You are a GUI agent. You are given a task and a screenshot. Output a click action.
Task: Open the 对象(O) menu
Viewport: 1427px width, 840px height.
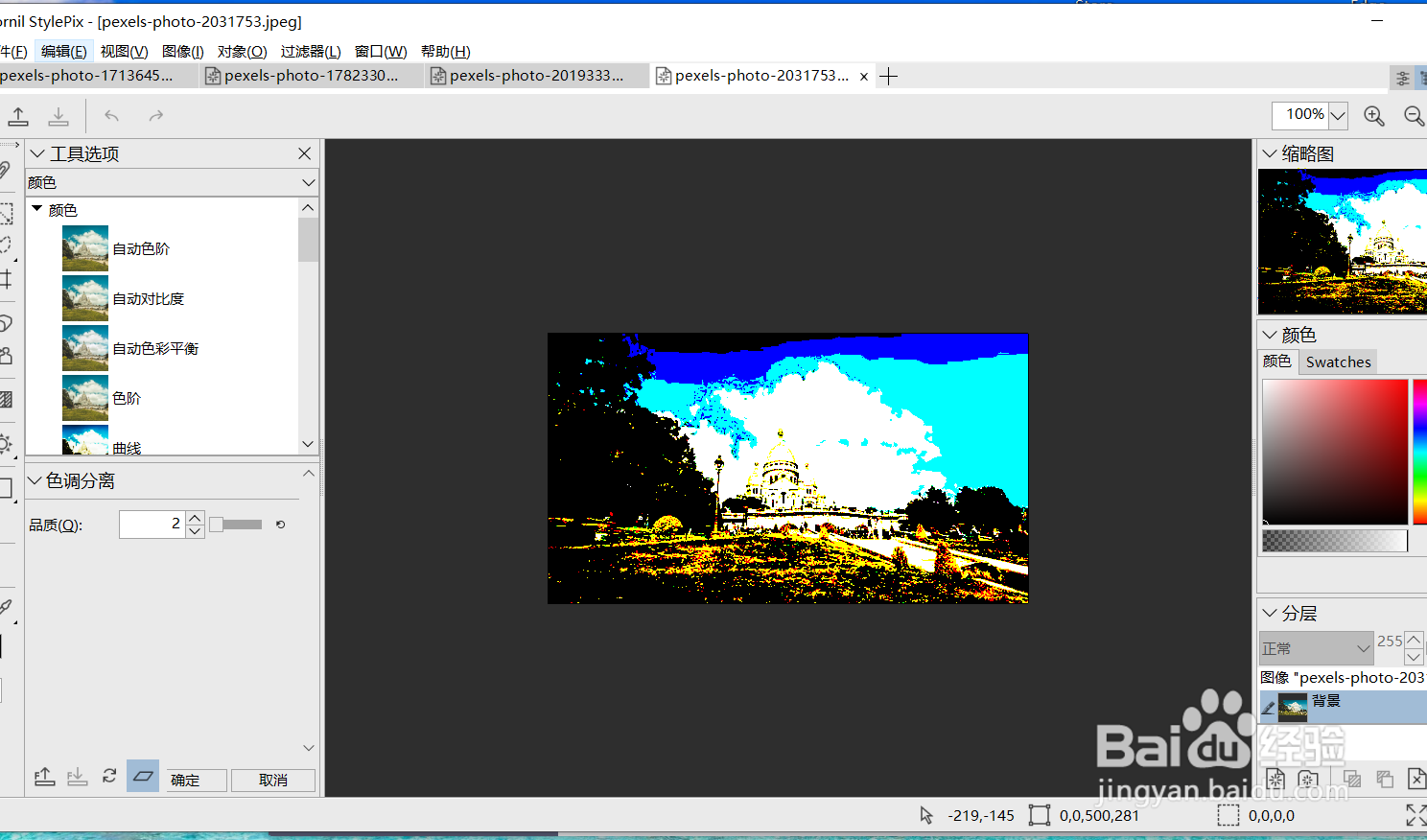tap(242, 51)
